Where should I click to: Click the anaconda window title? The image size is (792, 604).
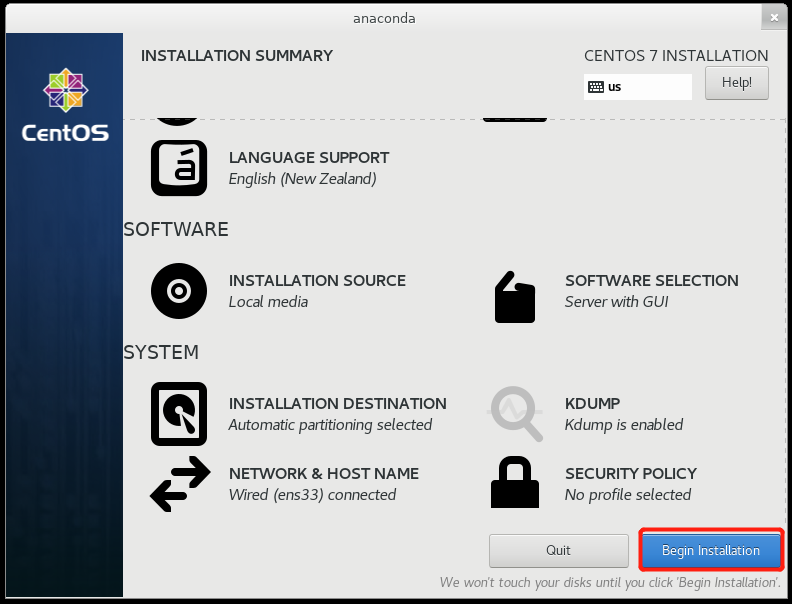point(384,18)
